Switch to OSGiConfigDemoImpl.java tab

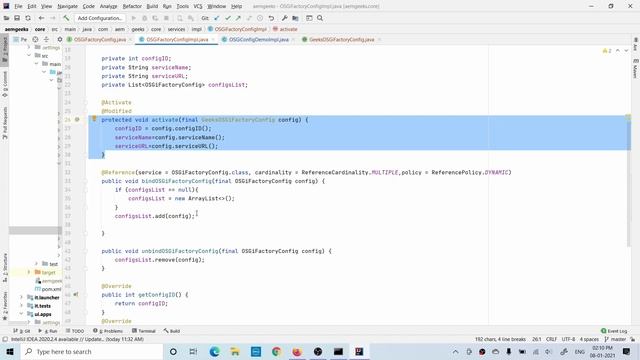259,40
